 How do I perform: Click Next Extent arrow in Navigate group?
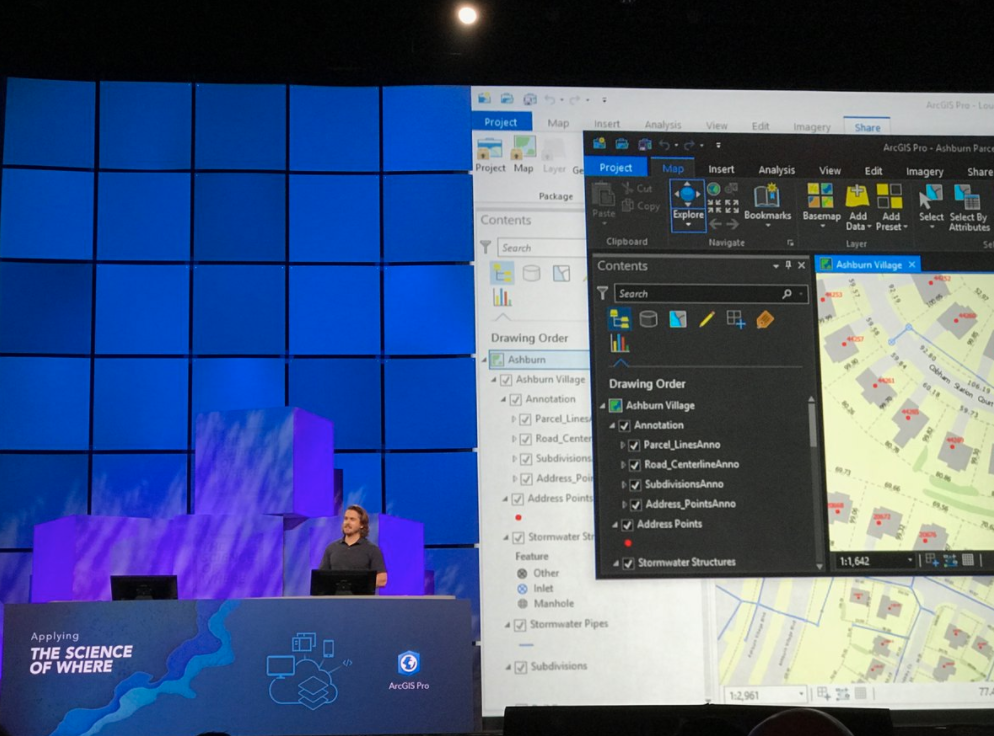tap(732, 224)
